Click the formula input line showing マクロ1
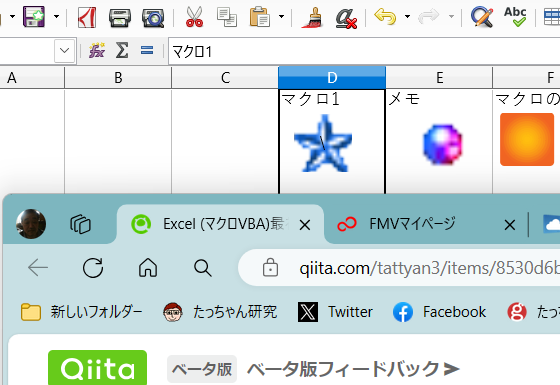560x385 pixels. click(x=364, y=51)
